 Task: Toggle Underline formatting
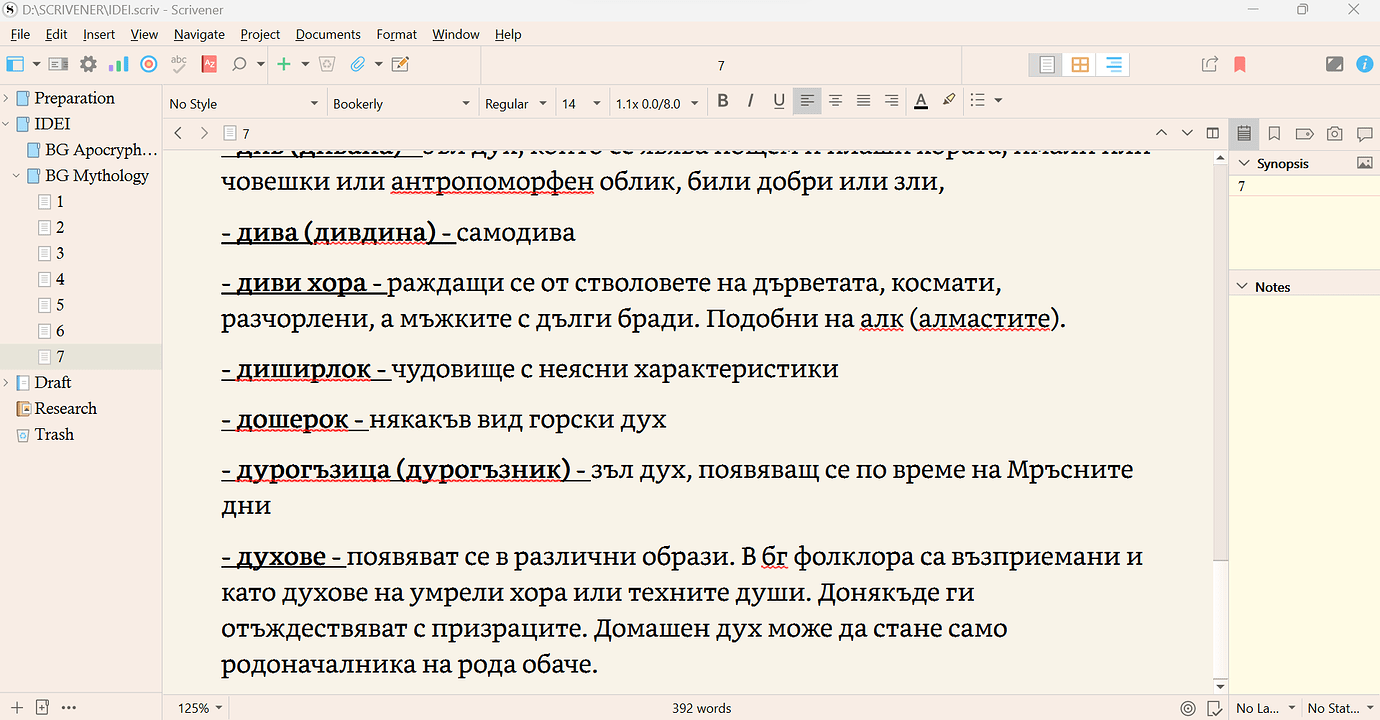tap(779, 101)
